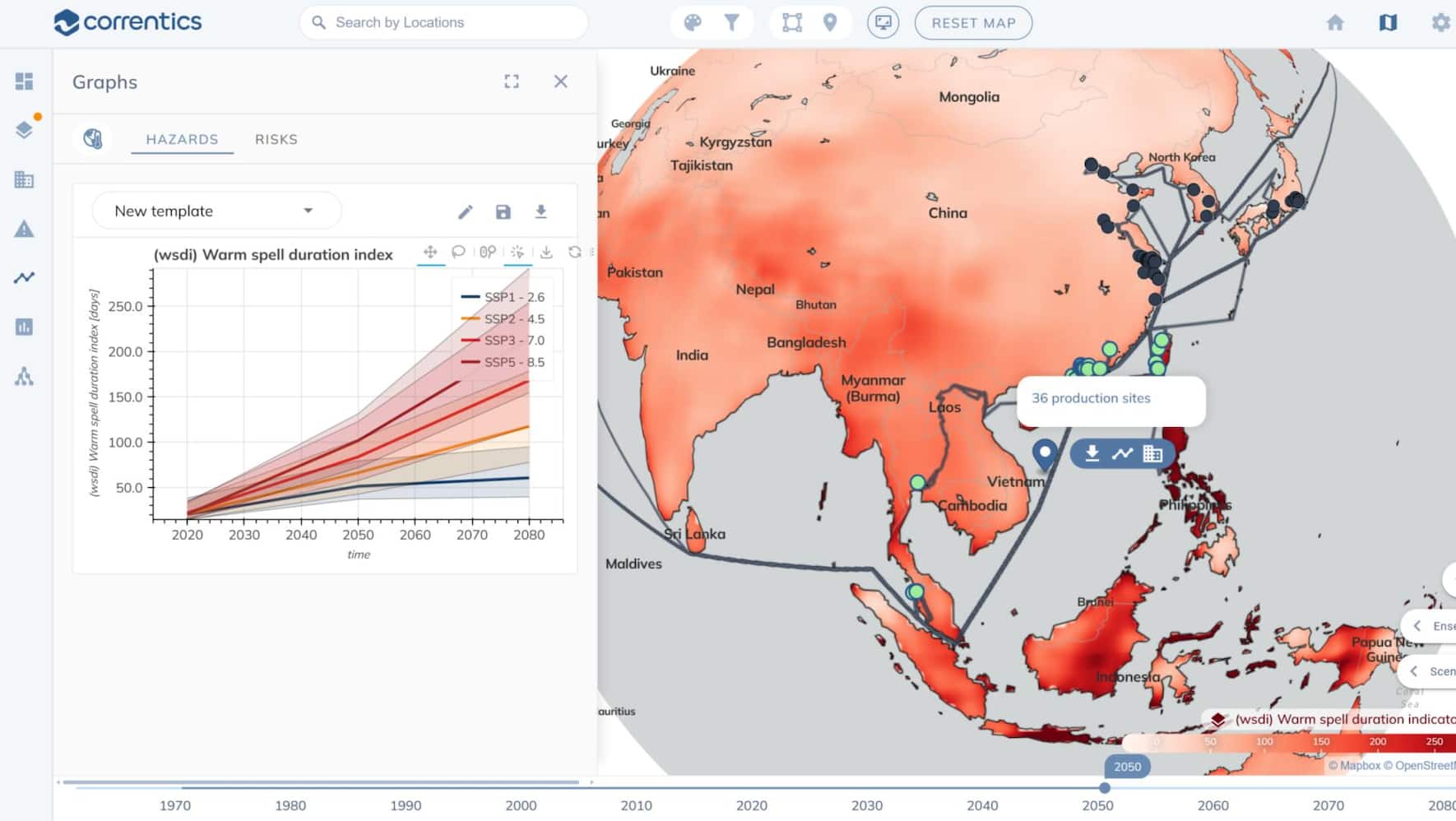Save the graph template with floppy icon
The width and height of the screenshot is (1456, 821).
click(x=503, y=212)
